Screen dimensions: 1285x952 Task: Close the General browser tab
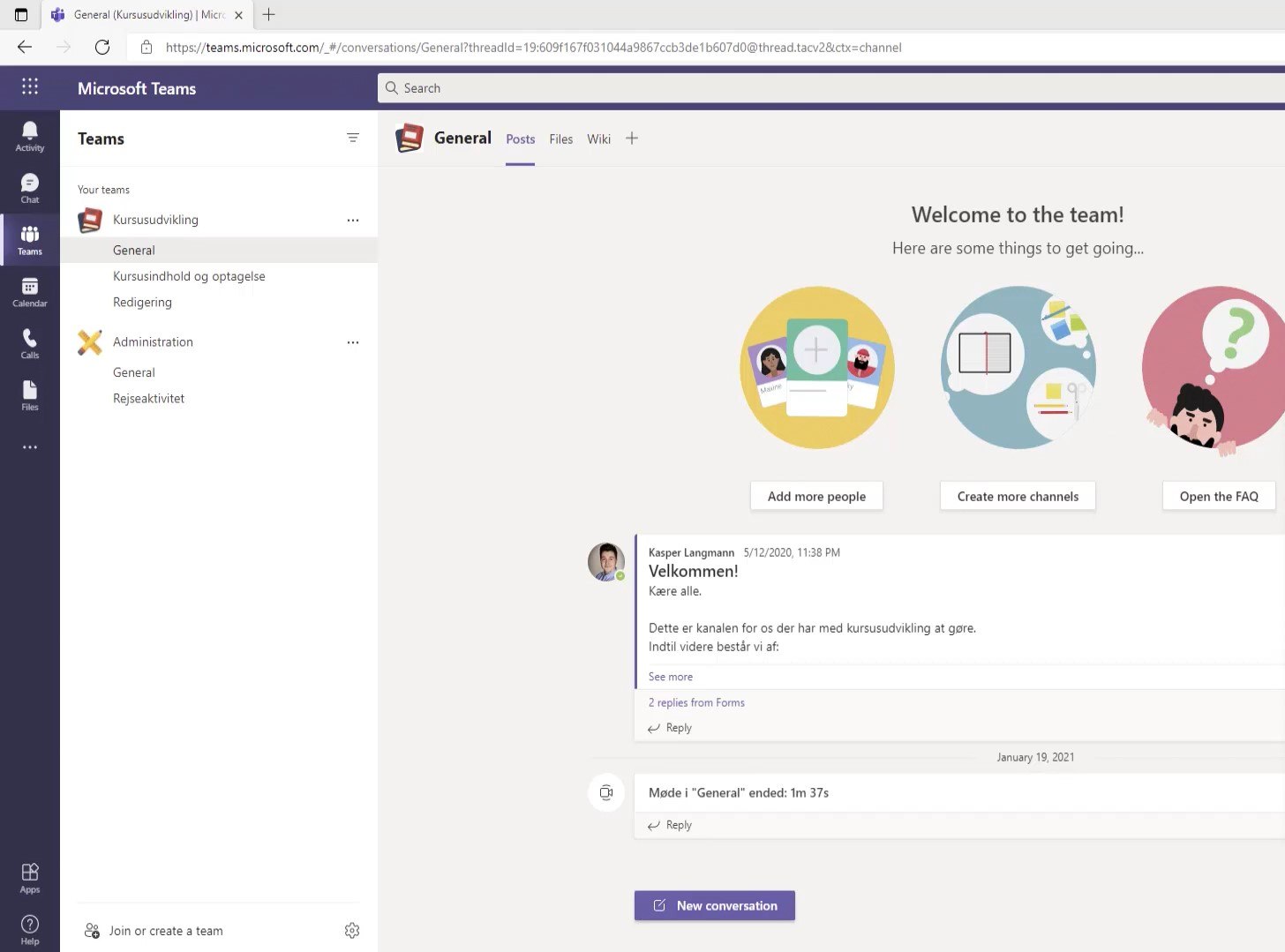[x=238, y=15]
